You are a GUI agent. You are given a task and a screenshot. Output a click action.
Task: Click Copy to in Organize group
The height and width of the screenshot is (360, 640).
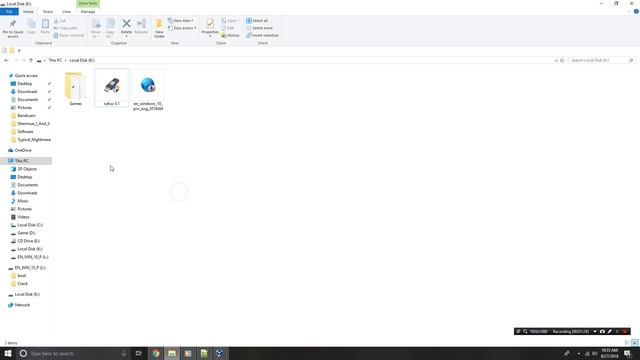[110, 28]
